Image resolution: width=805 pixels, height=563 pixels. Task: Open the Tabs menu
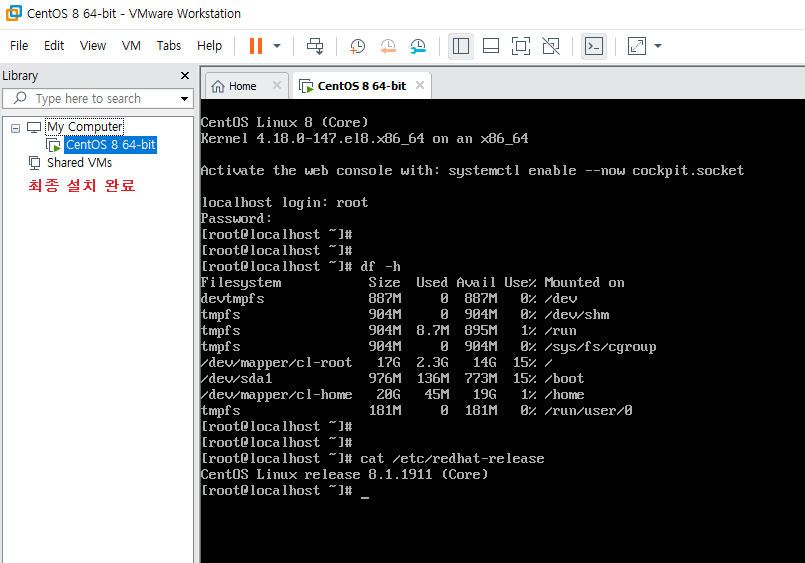168,46
